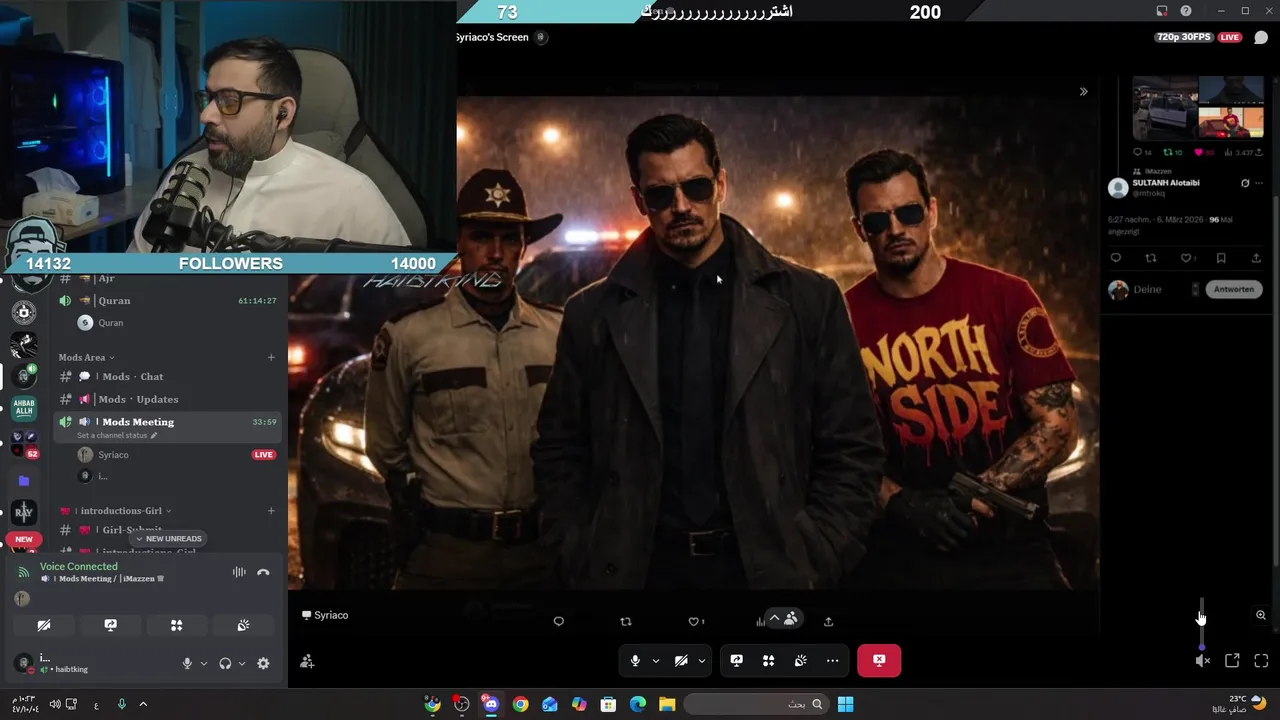Click the share icon under the shared image
This screenshot has width=1280, height=720.
828,621
